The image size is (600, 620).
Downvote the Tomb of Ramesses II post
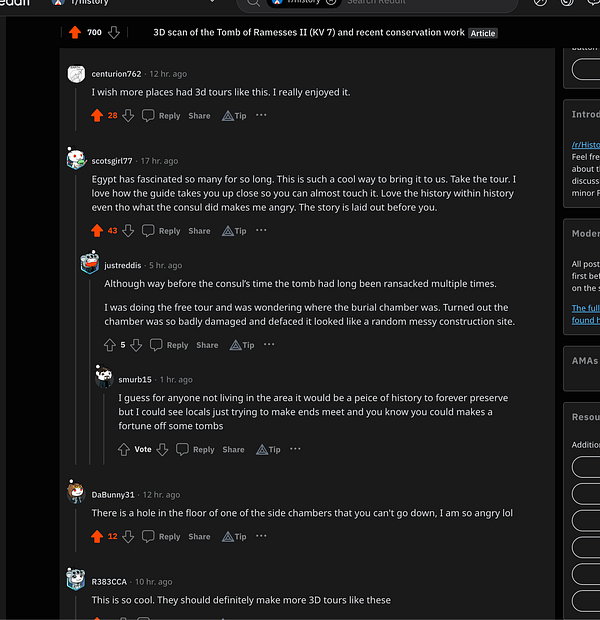[114, 32]
